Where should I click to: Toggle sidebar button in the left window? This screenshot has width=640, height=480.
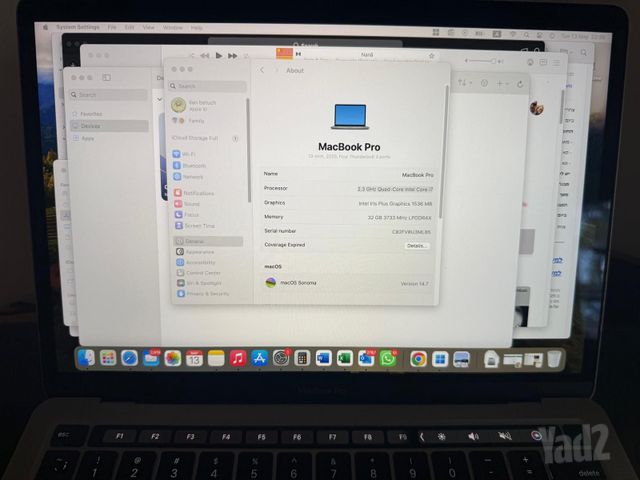click(107, 77)
